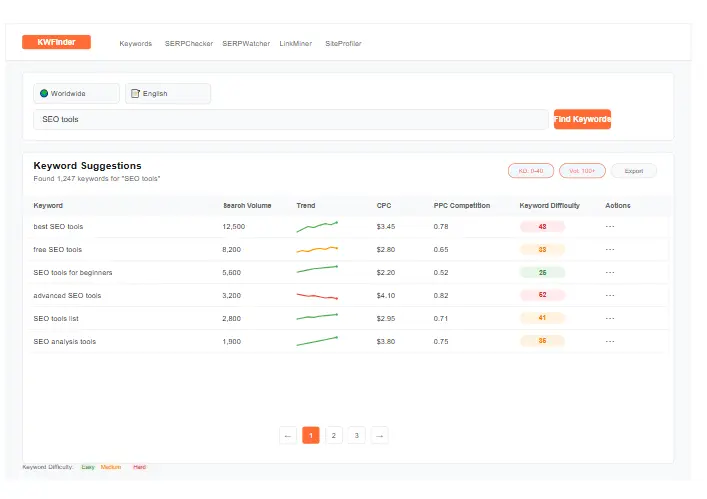Sort by Search Volume column header
Viewport: 707px width, 499px height.
coord(248,206)
